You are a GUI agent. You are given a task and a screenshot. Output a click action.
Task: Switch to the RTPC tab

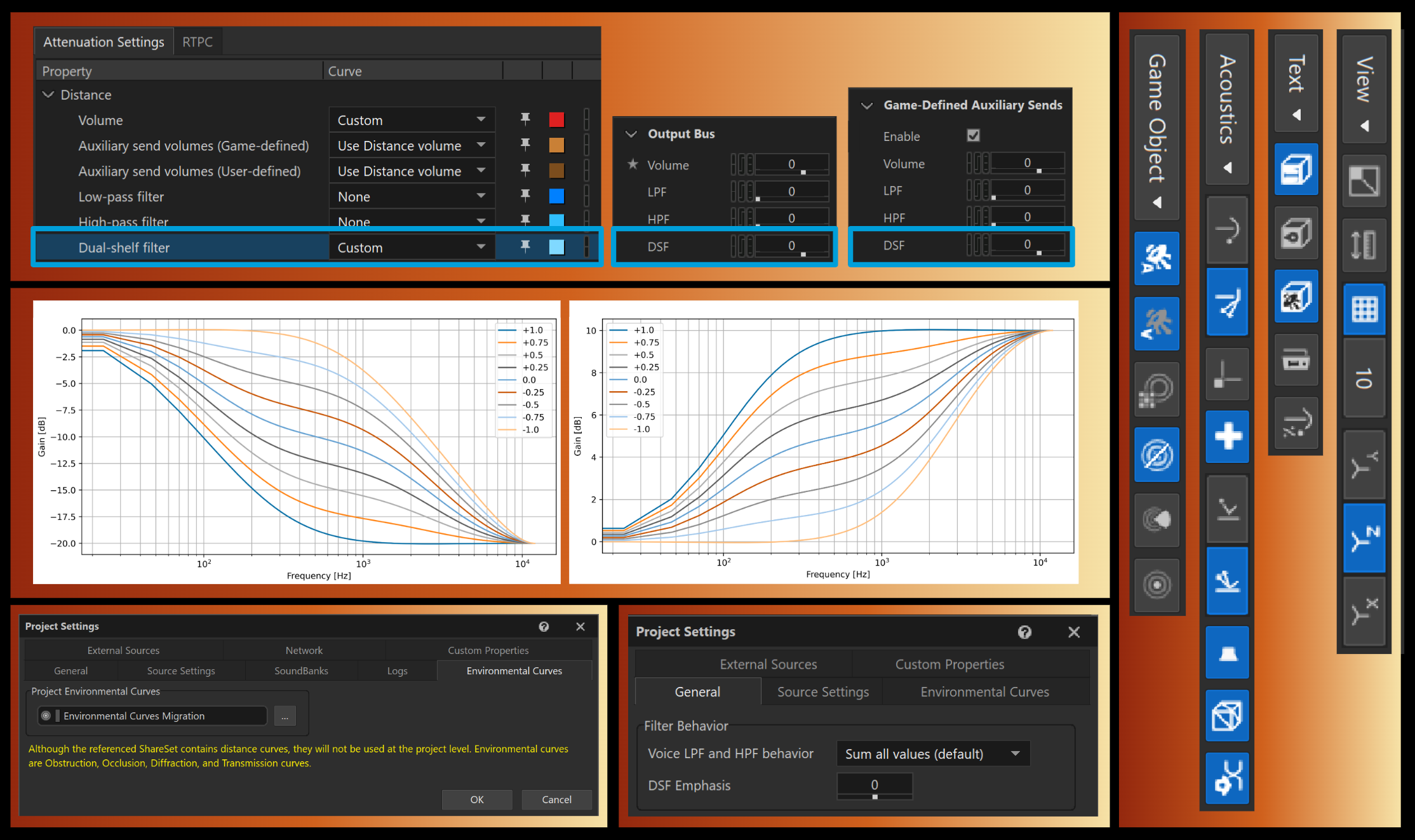click(x=197, y=41)
